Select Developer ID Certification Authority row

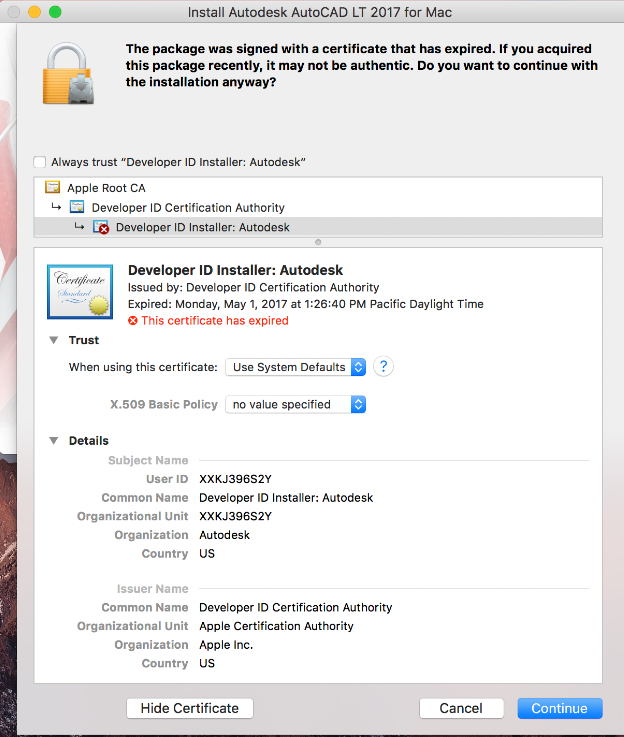tap(318, 207)
